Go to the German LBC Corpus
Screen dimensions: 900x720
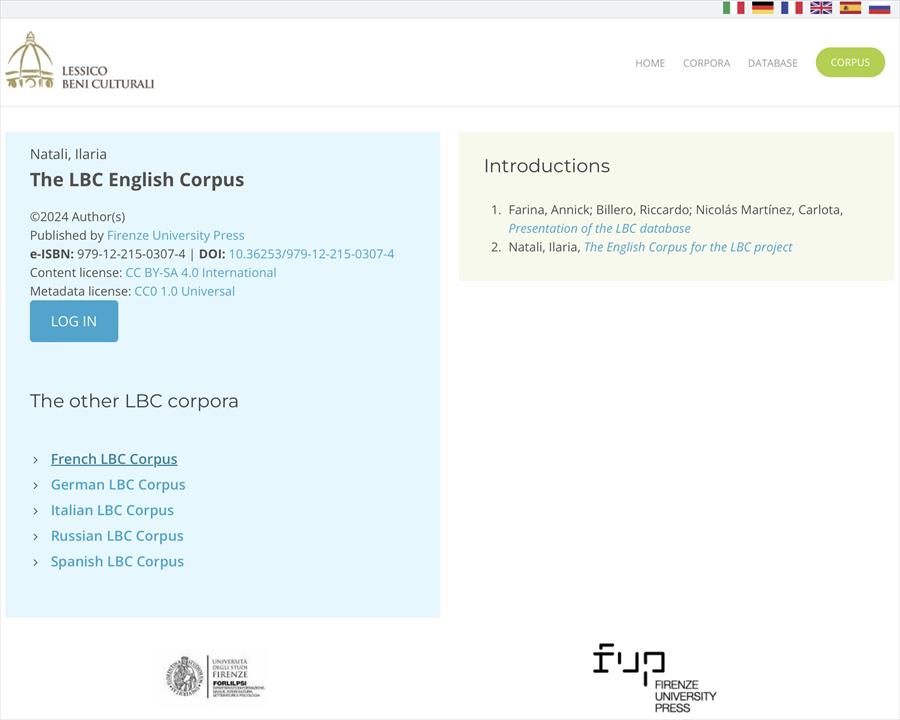[118, 485]
